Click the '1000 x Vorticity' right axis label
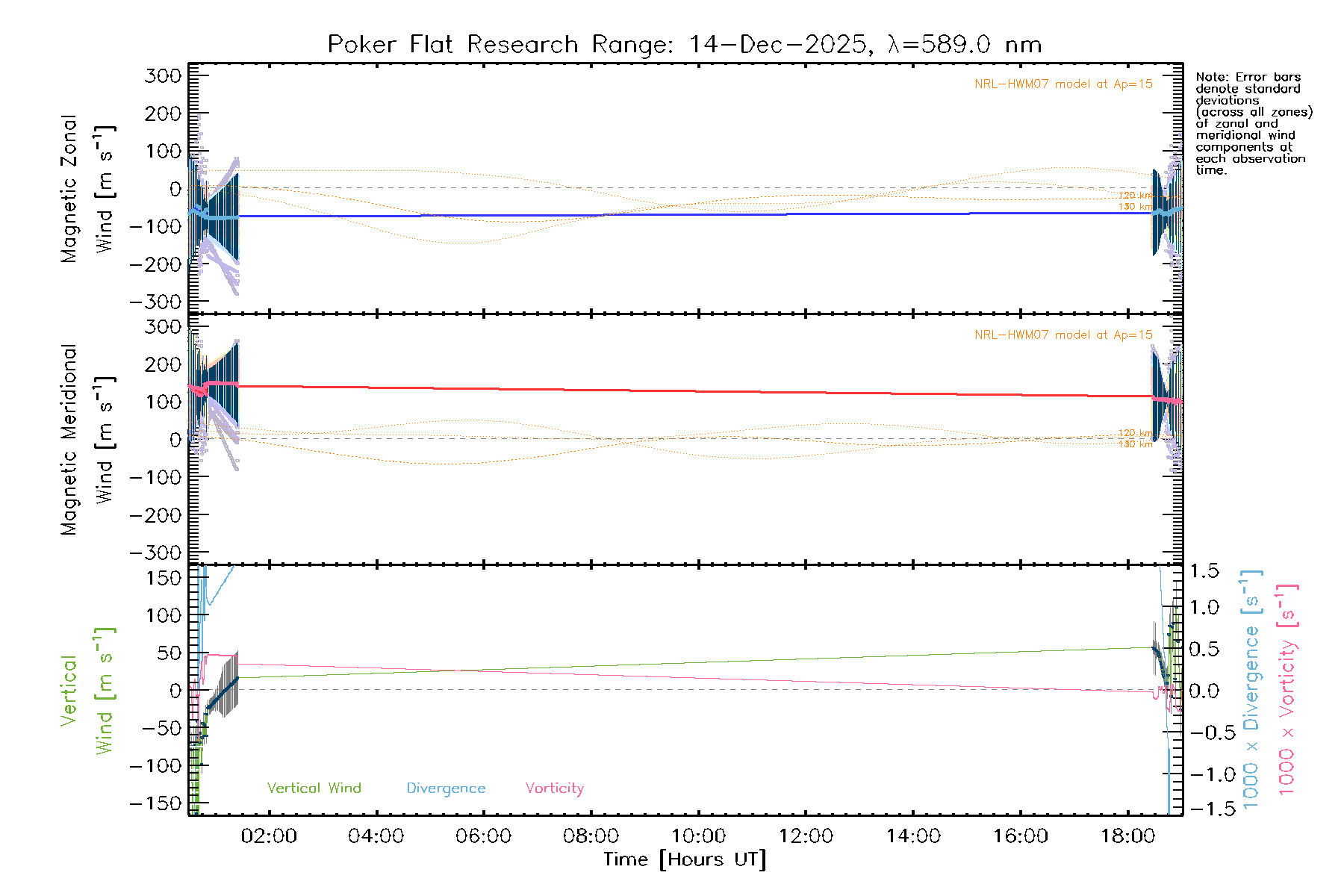This screenshot has width=1344, height=896. [1287, 688]
